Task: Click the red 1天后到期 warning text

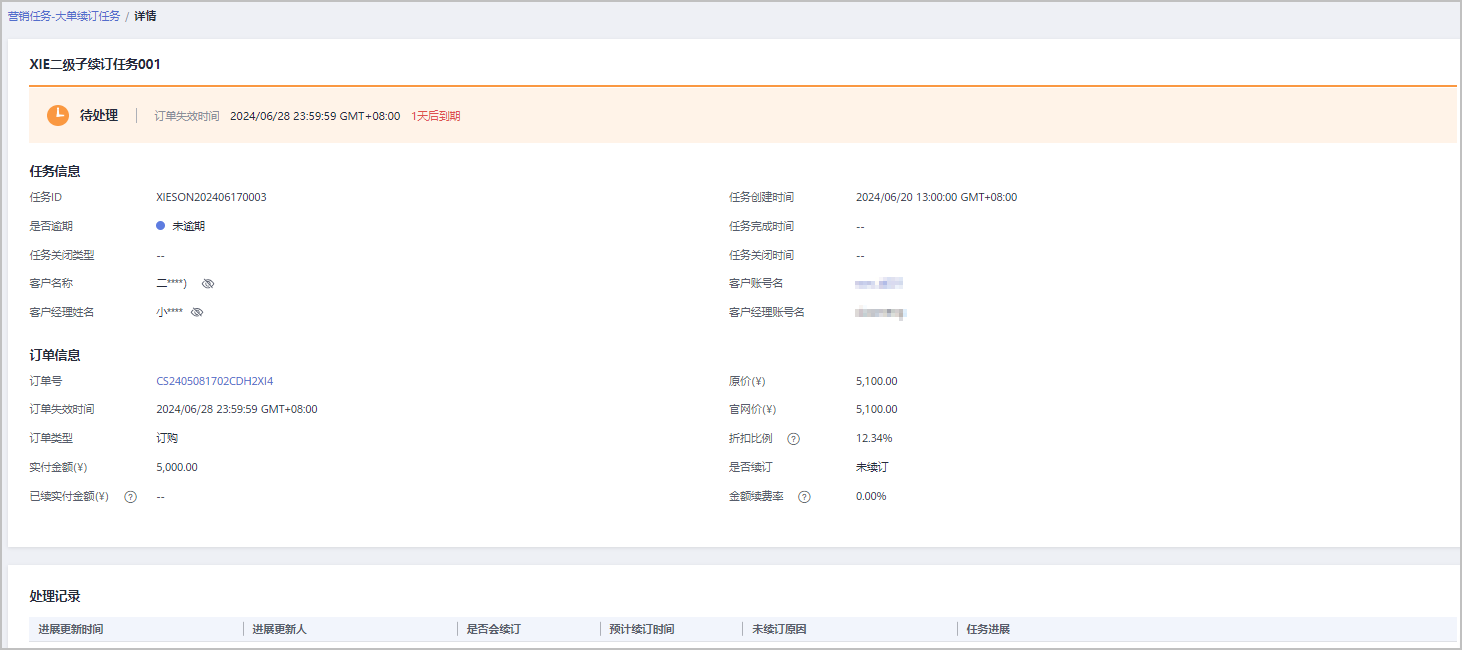Action: 436,116
